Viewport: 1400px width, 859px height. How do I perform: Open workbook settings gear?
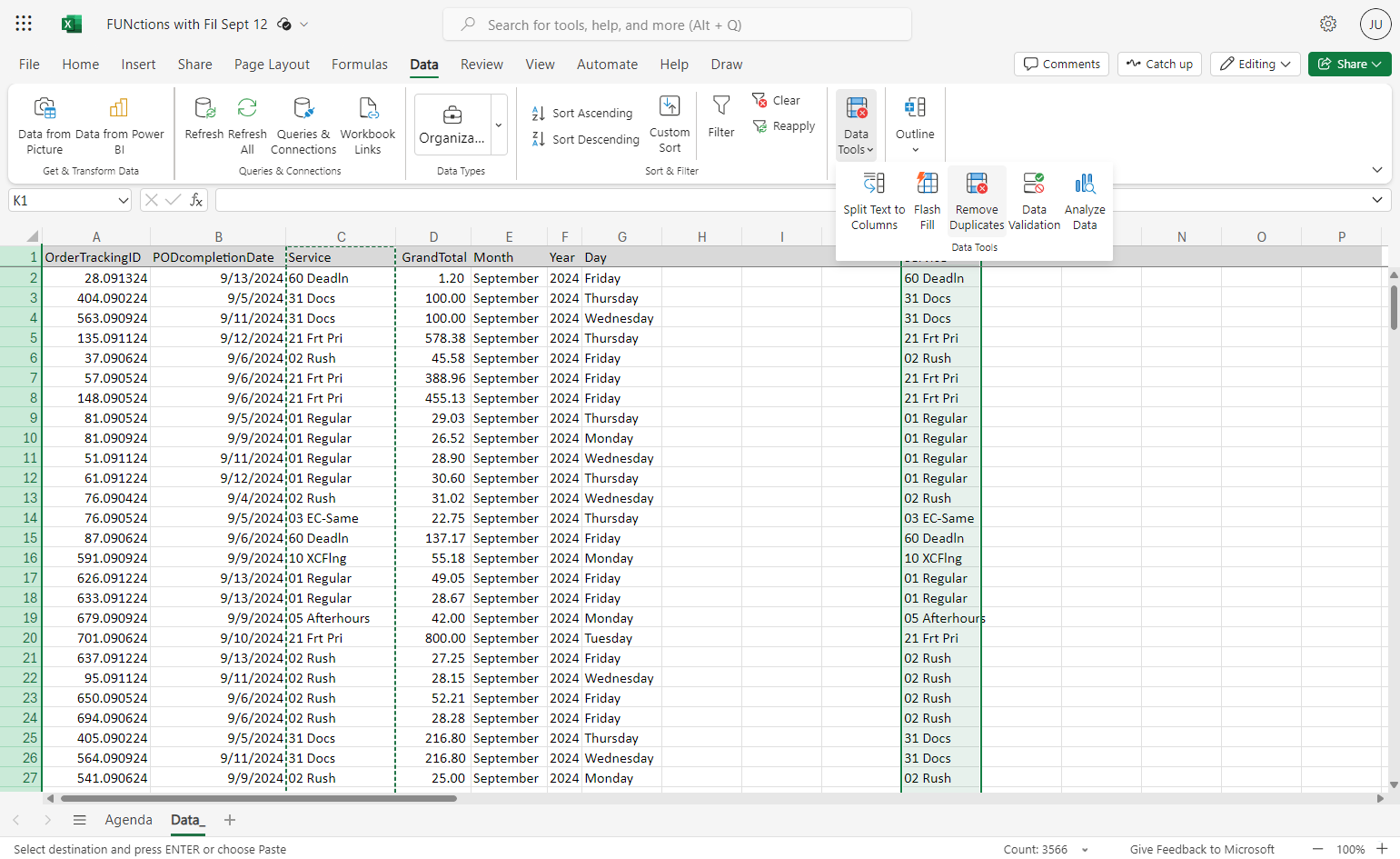(x=1328, y=24)
